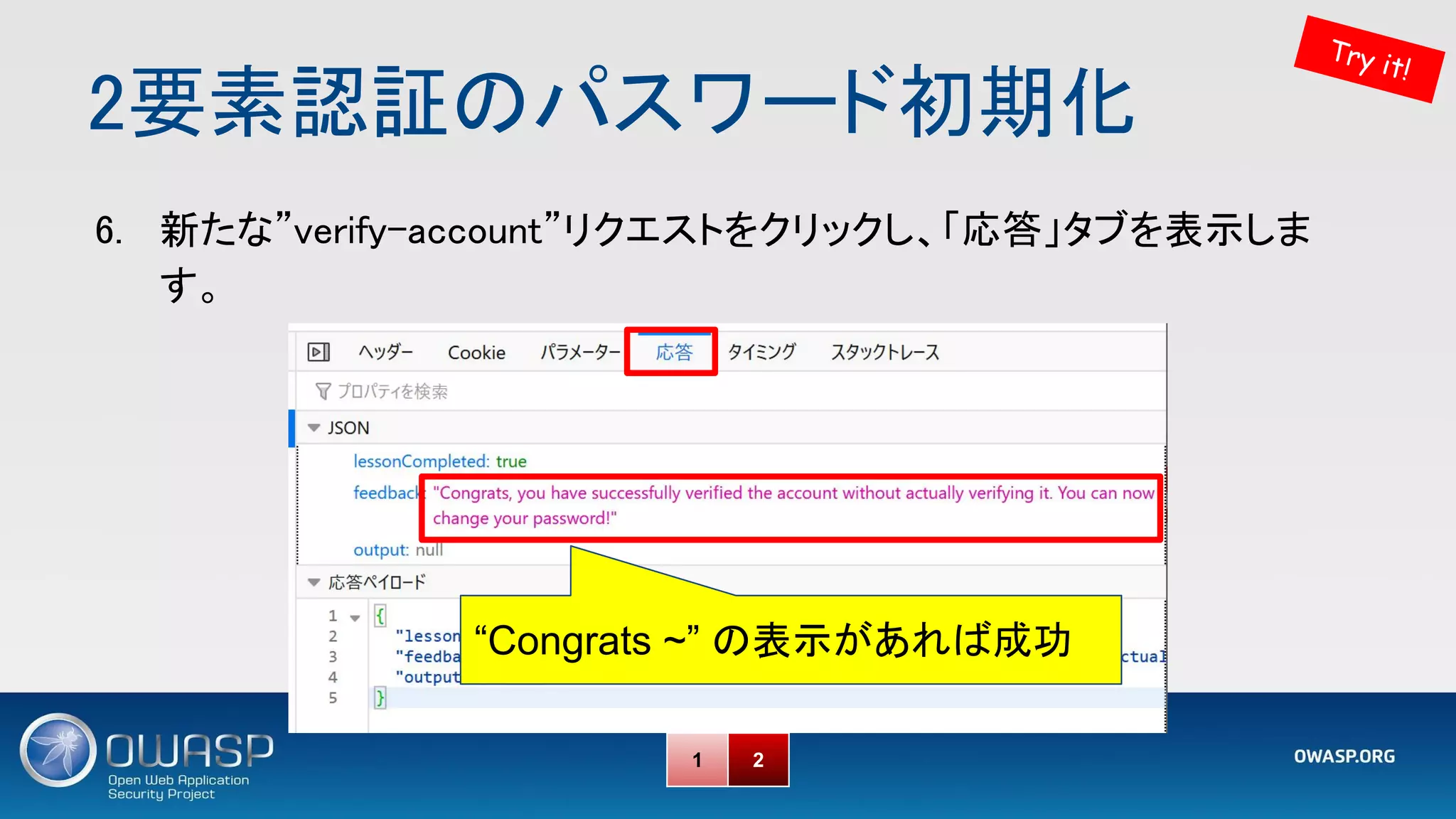This screenshot has width=1456, height=819.
Task: Open the ヘッダー tab
Action: pyautogui.click(x=385, y=352)
